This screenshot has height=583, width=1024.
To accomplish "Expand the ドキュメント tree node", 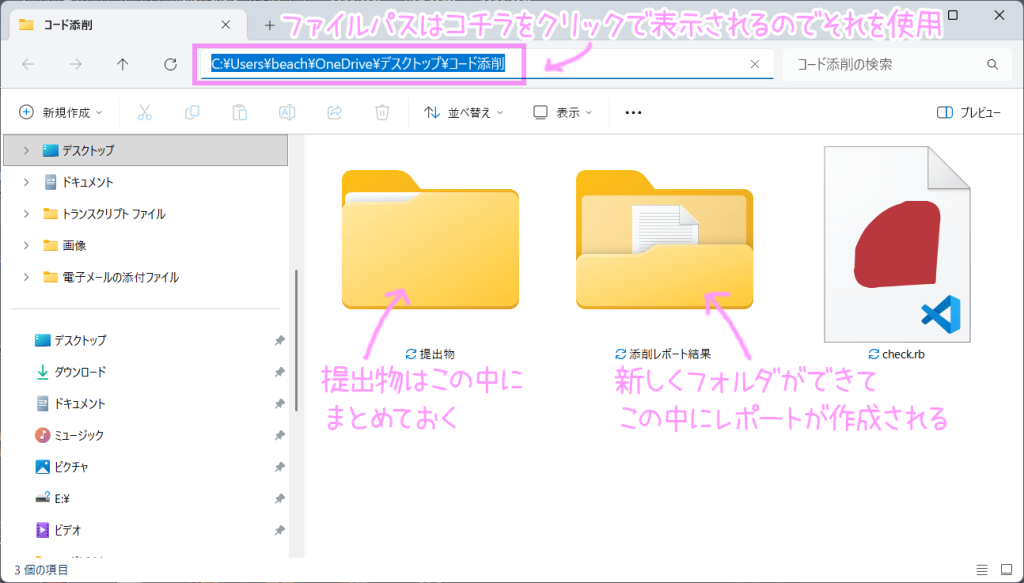I will (x=27, y=182).
